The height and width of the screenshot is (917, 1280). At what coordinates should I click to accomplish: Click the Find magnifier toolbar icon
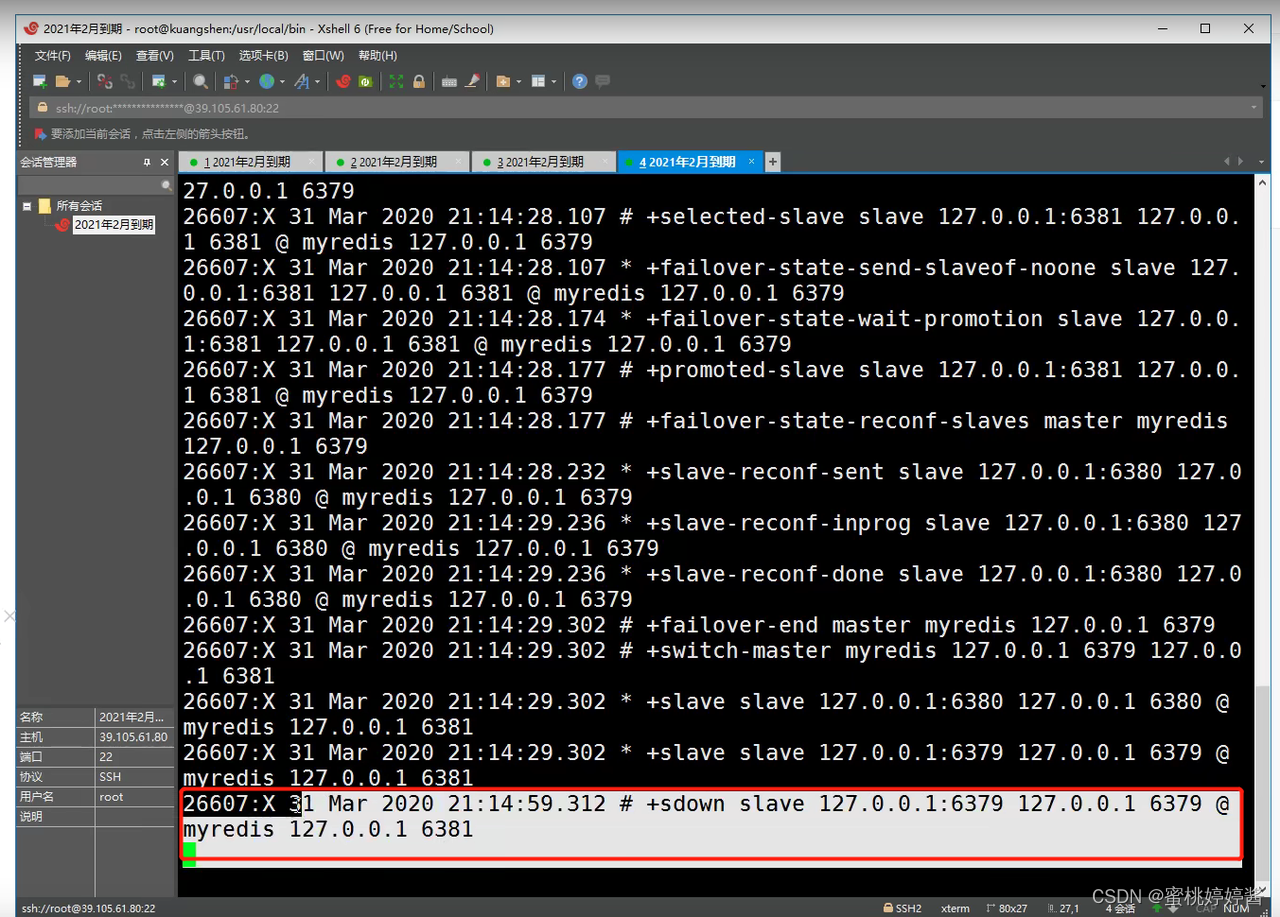click(201, 82)
